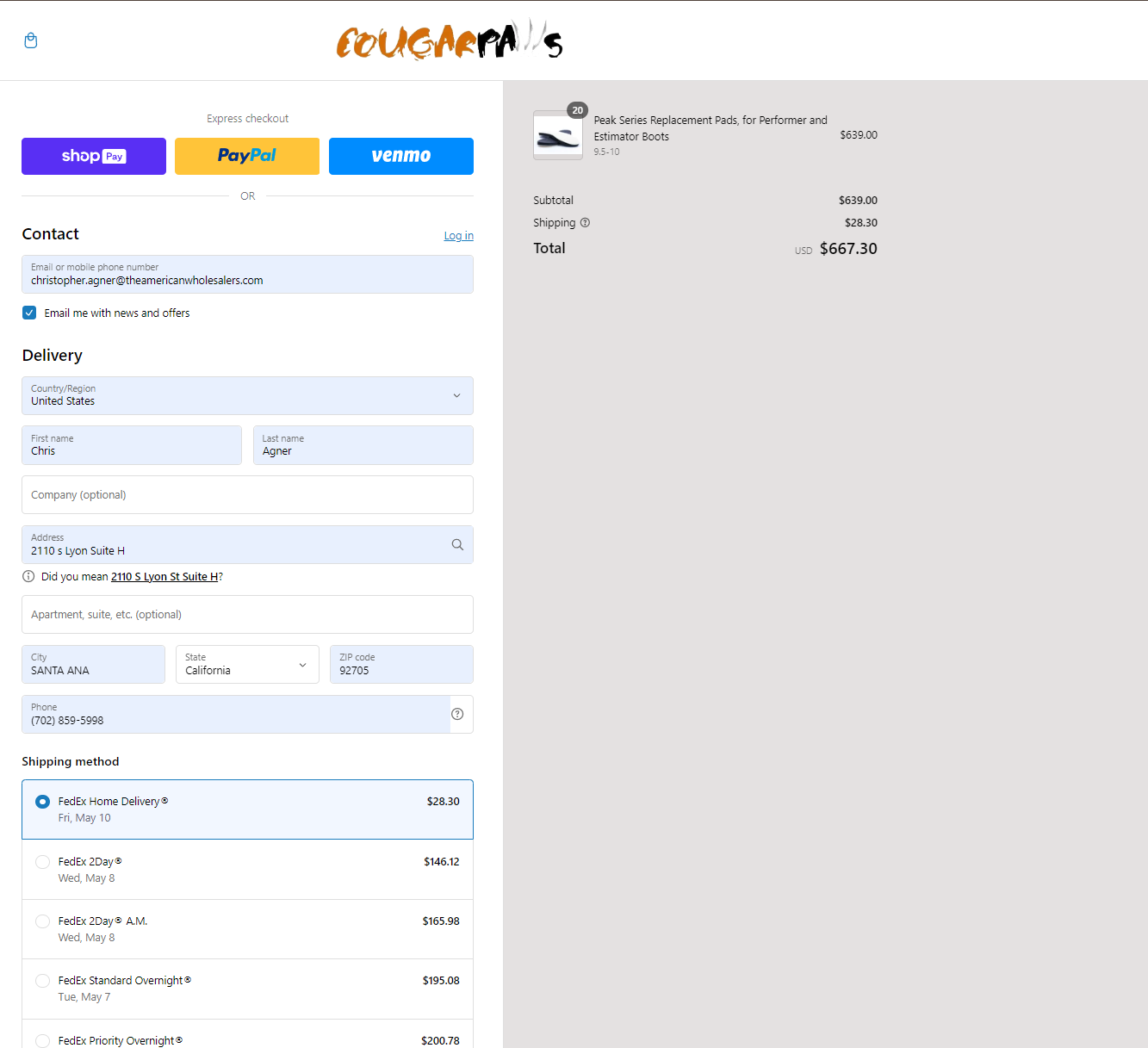Click the Express checkout label
Viewport: 1148px width, 1048px height.
[x=248, y=119]
